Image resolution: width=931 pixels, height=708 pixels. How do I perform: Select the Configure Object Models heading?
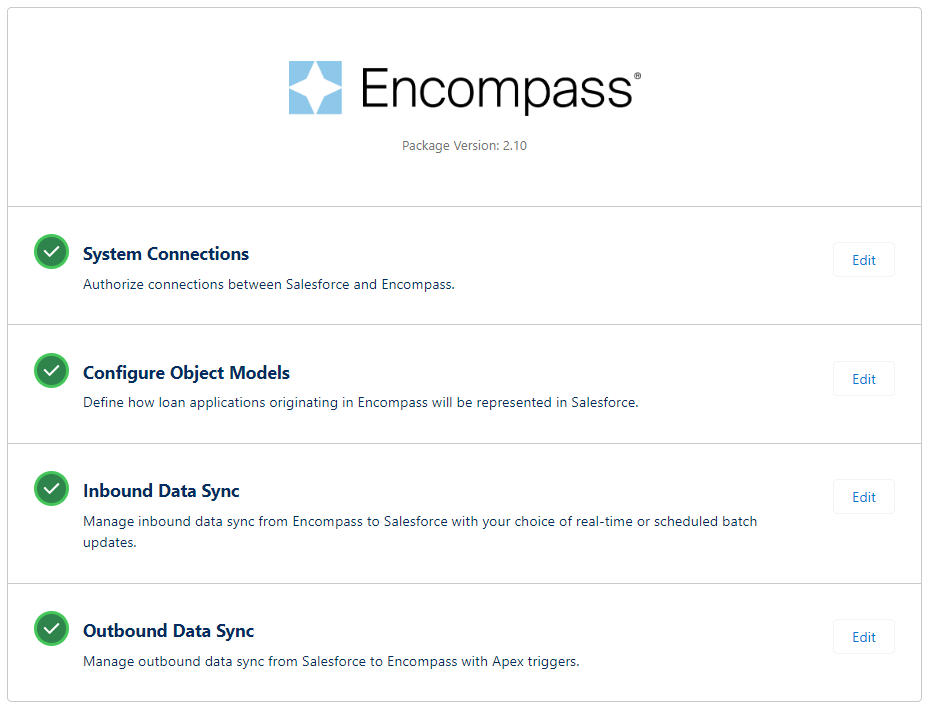tap(186, 372)
